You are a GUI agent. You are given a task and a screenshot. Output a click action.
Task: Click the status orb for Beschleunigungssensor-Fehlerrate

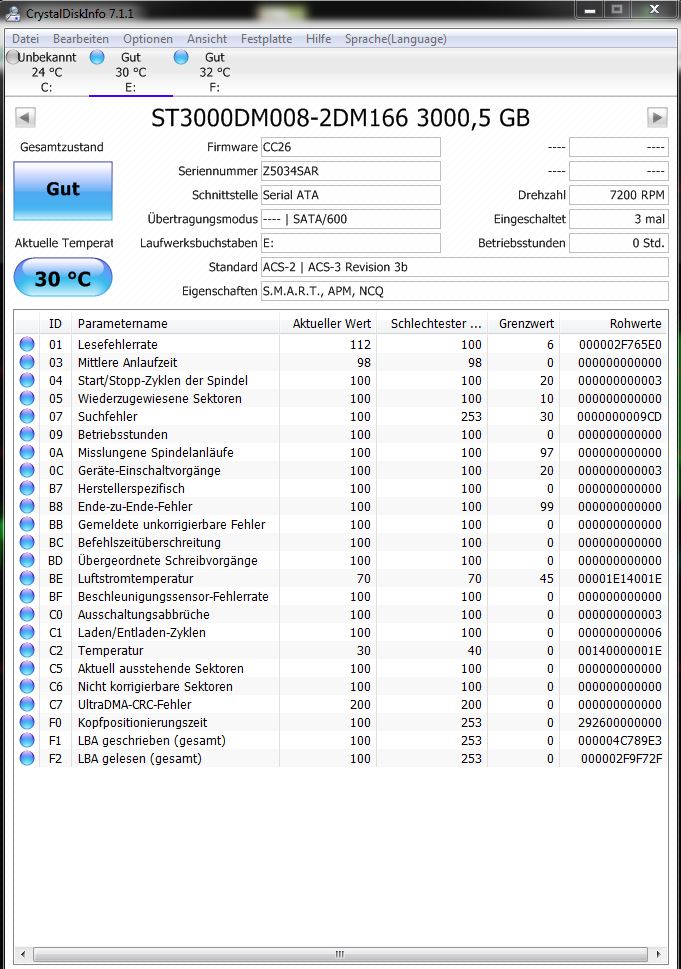point(27,596)
